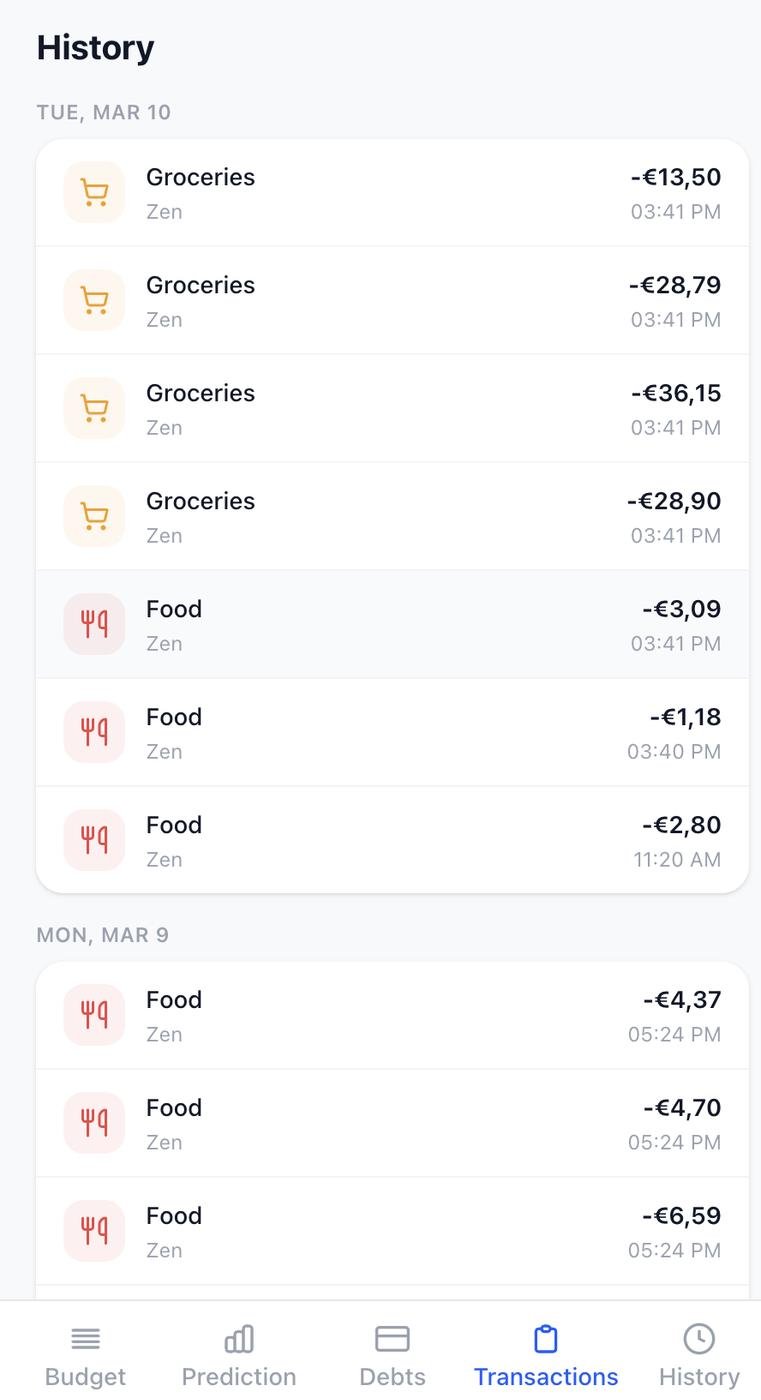Tap cart icon of €13,50 Groceries entry
761x1400 pixels.
(x=94, y=192)
